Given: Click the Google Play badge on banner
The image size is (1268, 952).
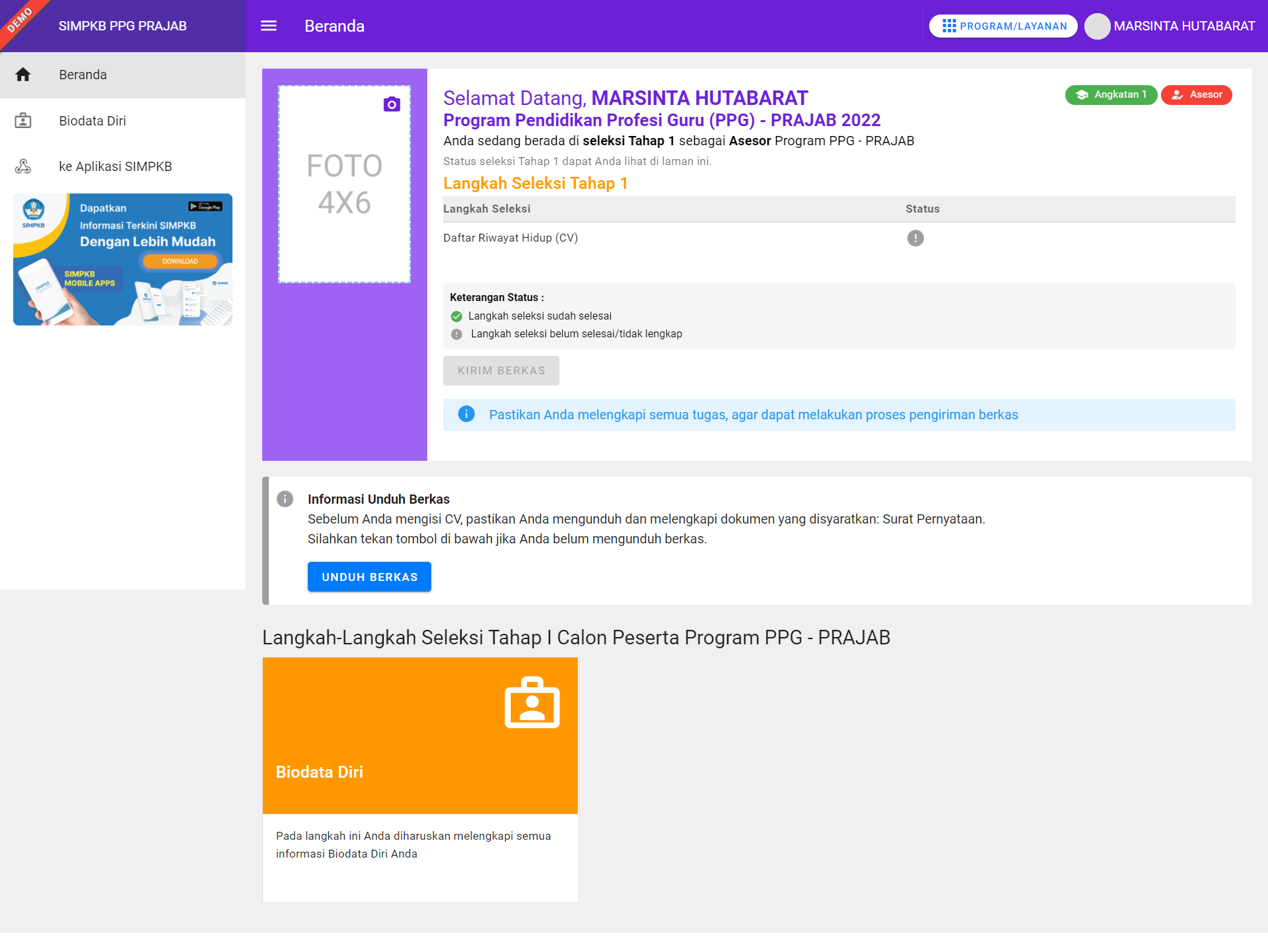Looking at the screenshot, I should point(205,207).
